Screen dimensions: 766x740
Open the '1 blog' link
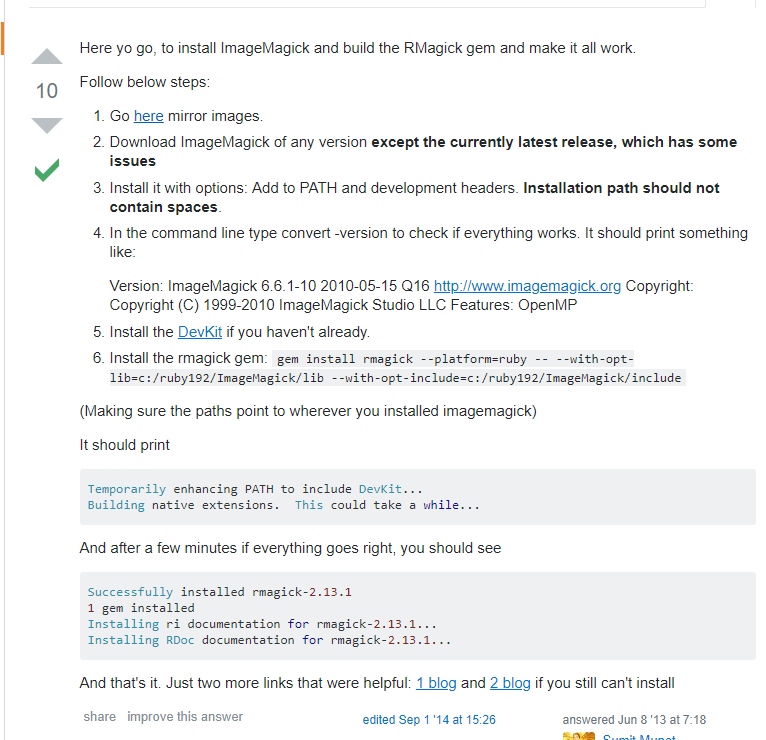[x=436, y=683]
